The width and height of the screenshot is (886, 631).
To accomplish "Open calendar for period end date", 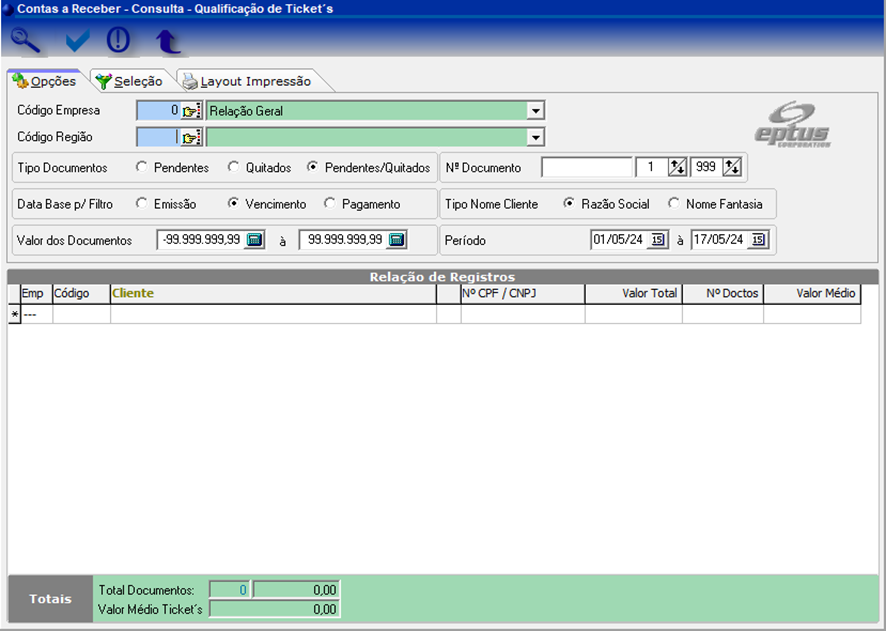I will (x=757, y=240).
